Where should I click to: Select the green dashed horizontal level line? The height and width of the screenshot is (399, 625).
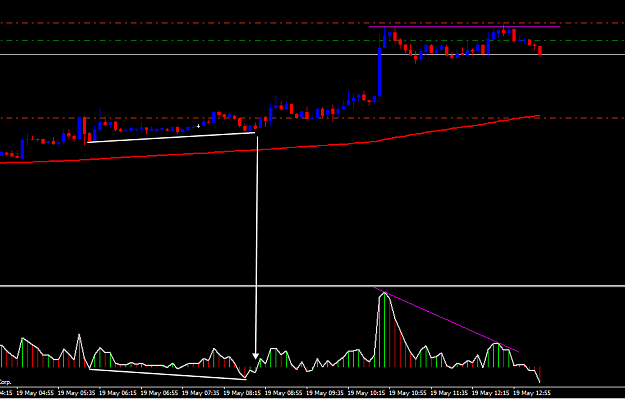coord(312,40)
